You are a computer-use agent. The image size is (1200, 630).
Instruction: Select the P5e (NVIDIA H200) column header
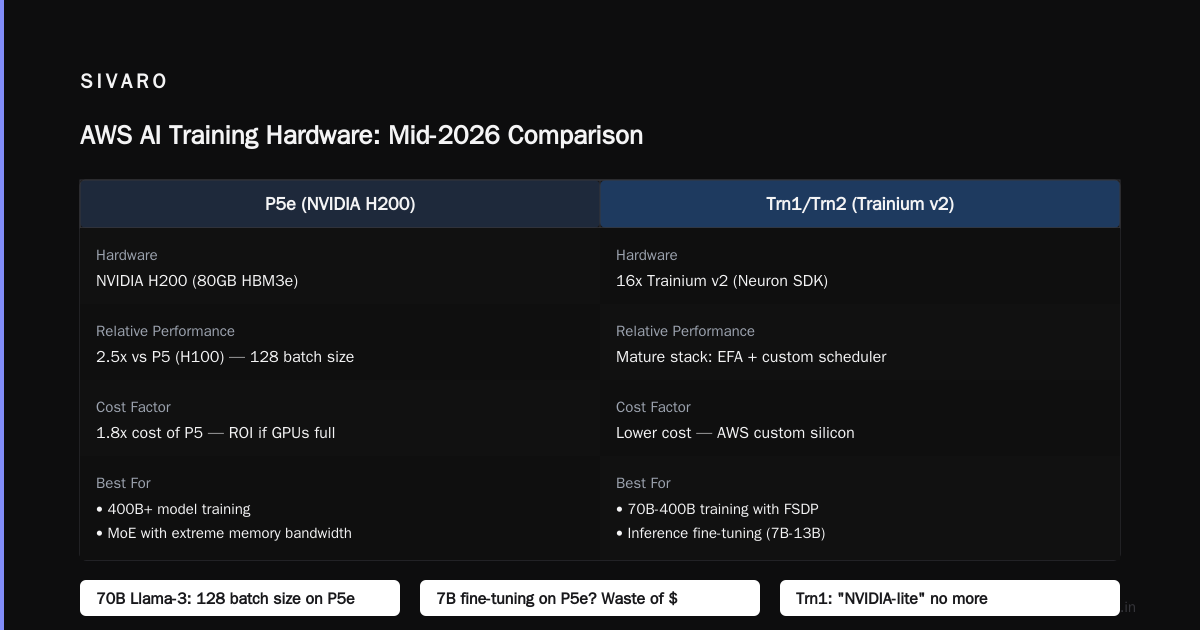pyautogui.click(x=340, y=204)
